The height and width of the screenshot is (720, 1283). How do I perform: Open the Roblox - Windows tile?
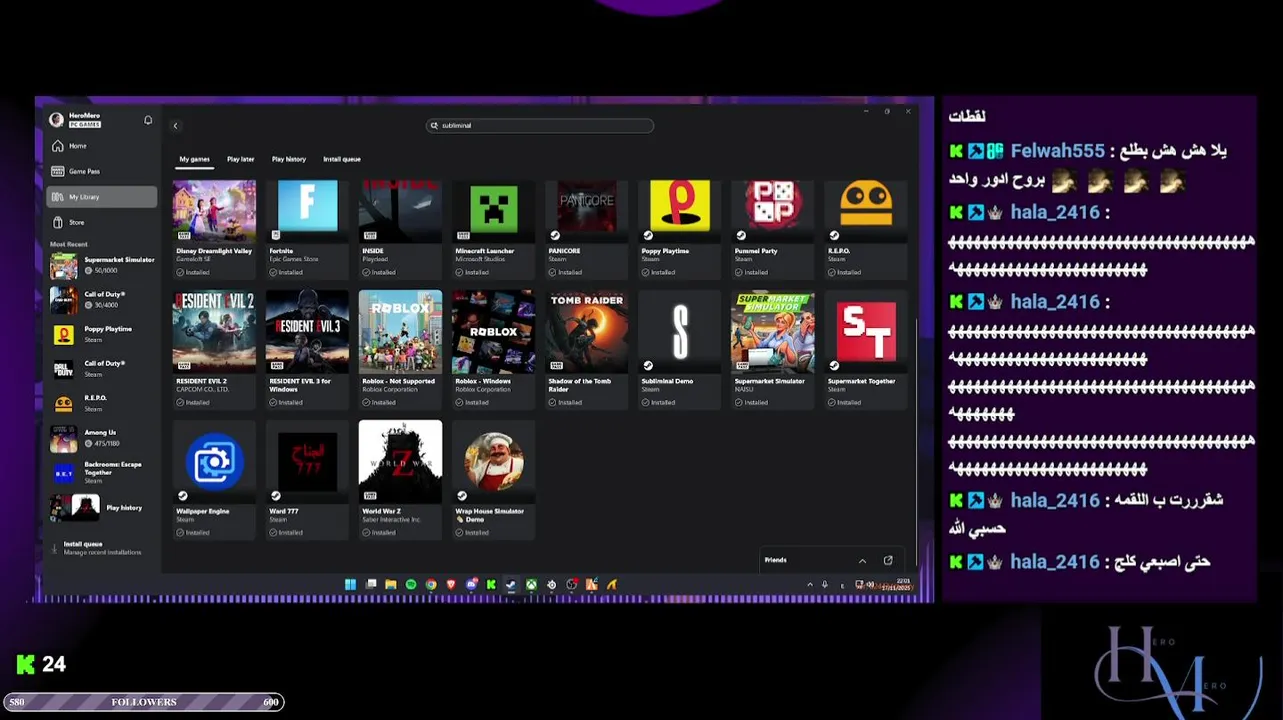coord(493,350)
